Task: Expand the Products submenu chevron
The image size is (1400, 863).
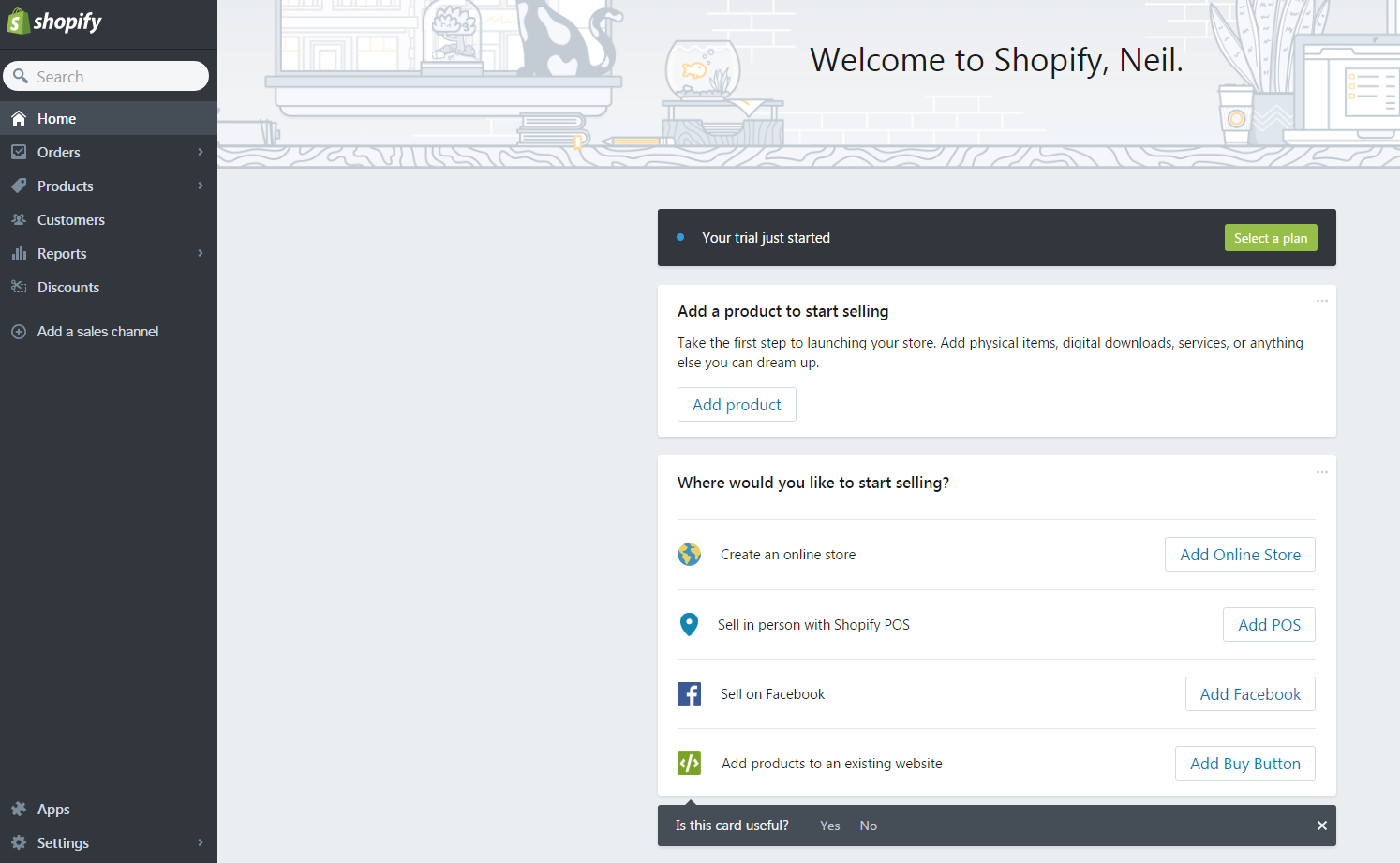Action: (x=201, y=186)
